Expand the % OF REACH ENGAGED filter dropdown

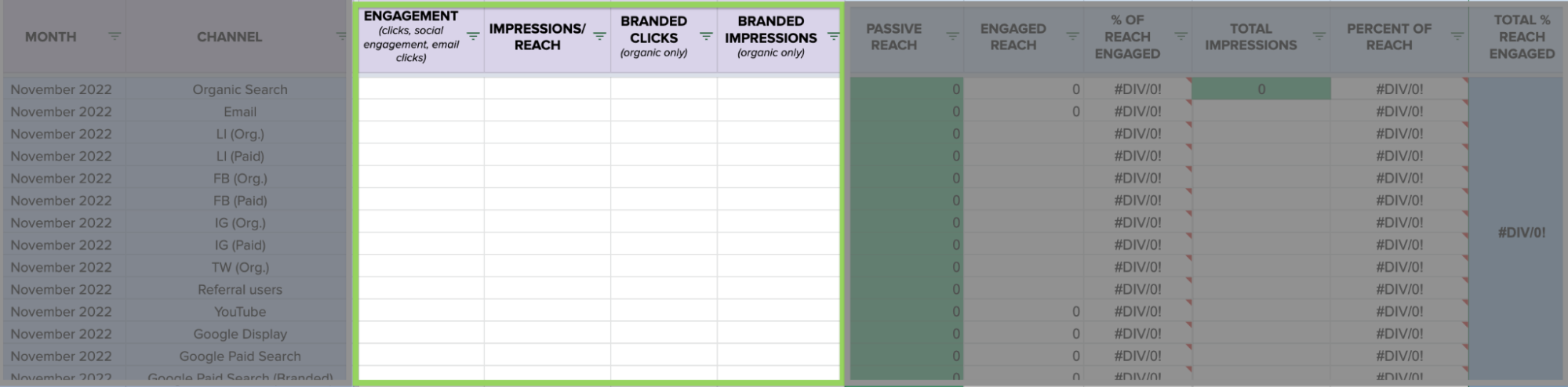[x=1181, y=36]
